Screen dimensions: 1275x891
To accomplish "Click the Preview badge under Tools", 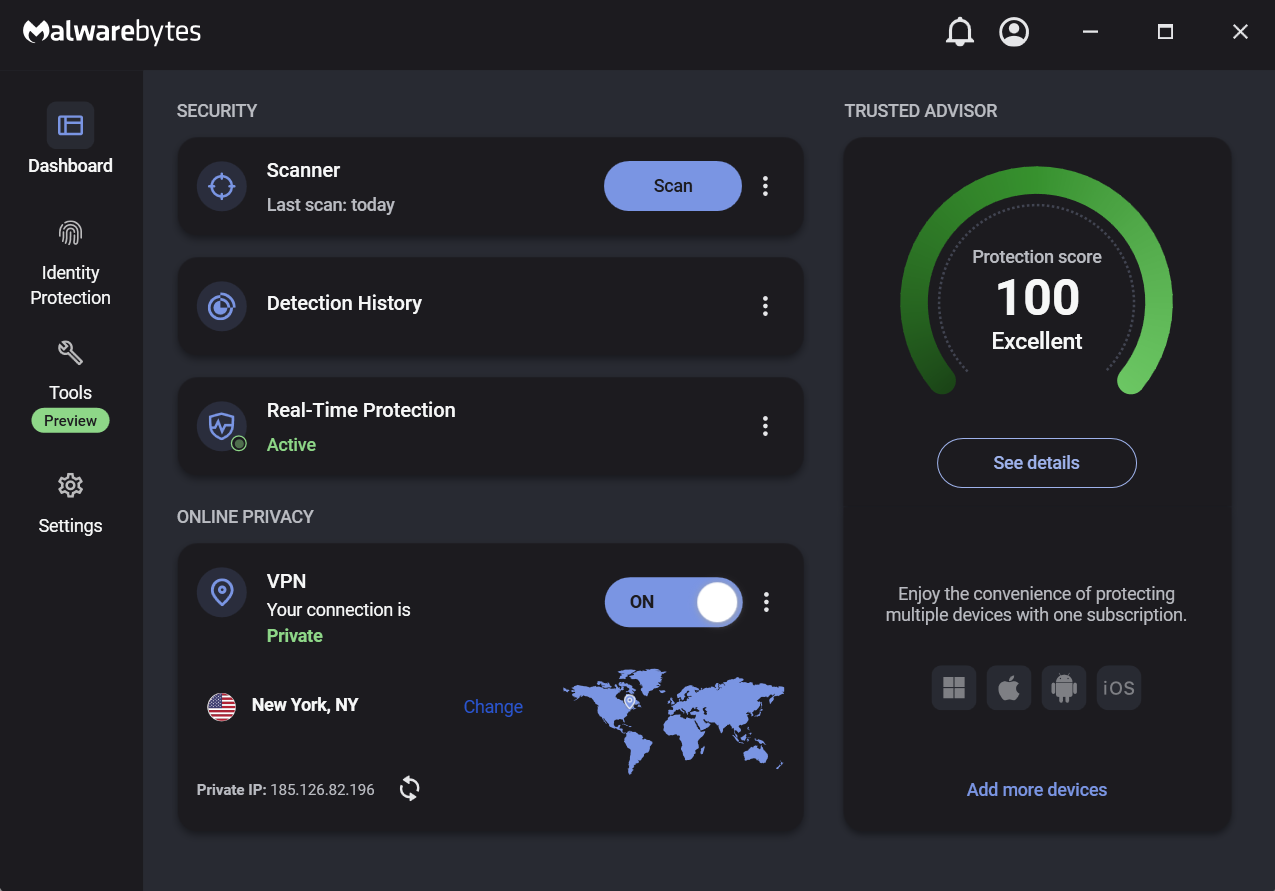I will tap(70, 421).
